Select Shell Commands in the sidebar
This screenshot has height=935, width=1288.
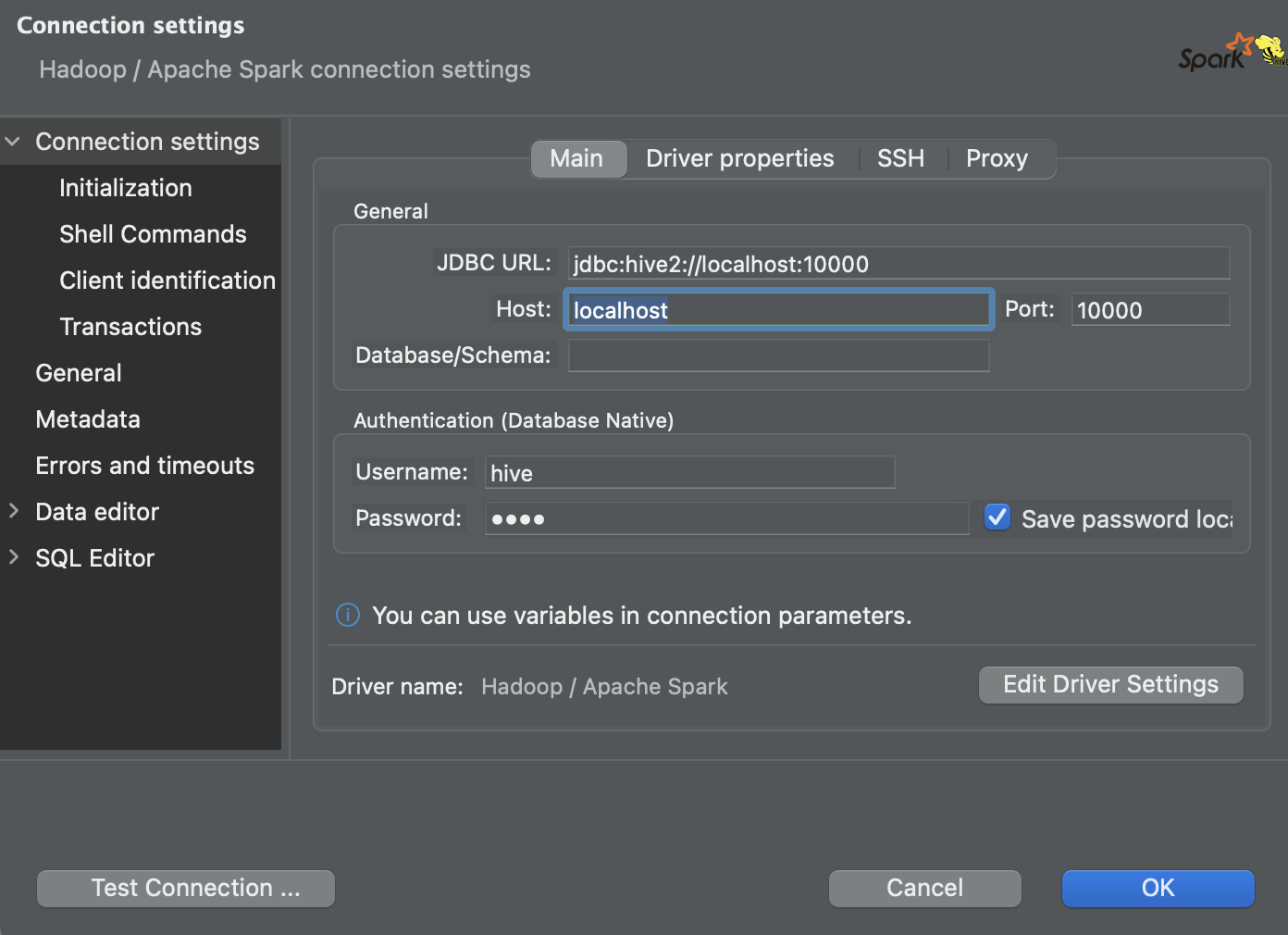tap(153, 234)
